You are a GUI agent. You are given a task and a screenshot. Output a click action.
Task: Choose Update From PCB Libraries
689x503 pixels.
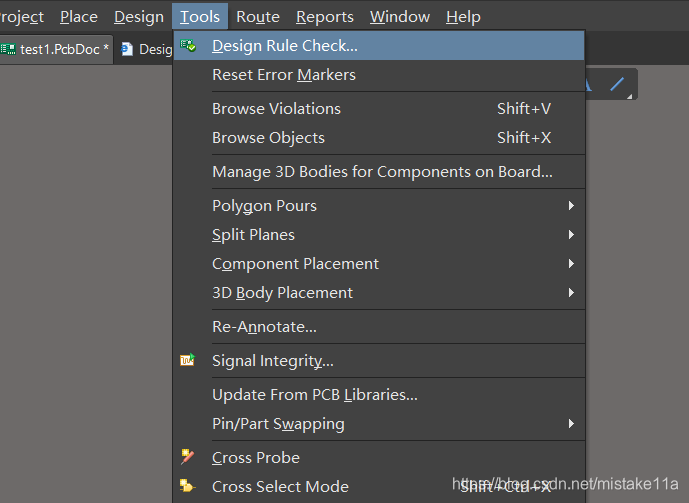tap(315, 395)
